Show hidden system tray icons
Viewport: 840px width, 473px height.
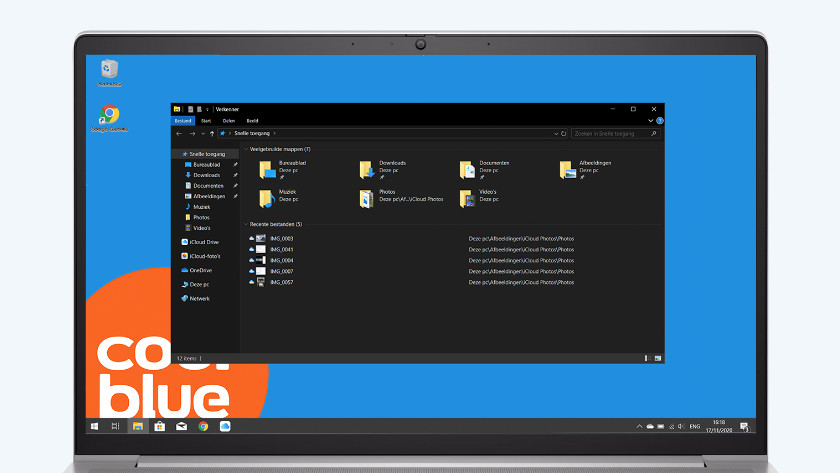click(639, 427)
